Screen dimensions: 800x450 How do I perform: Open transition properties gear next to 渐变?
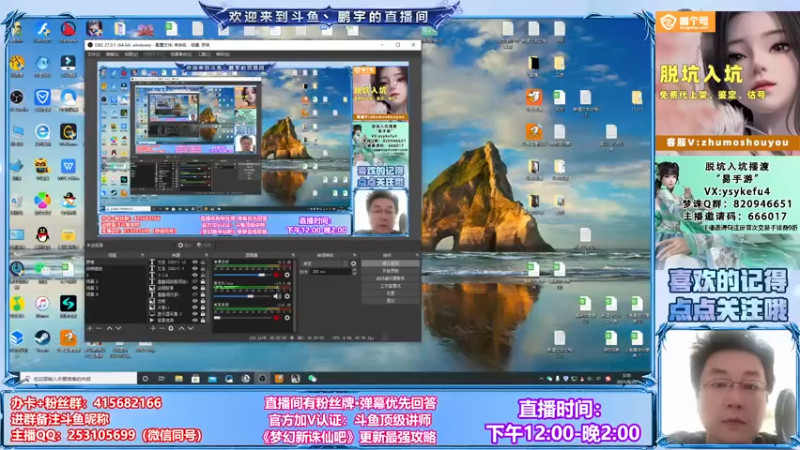point(354,263)
